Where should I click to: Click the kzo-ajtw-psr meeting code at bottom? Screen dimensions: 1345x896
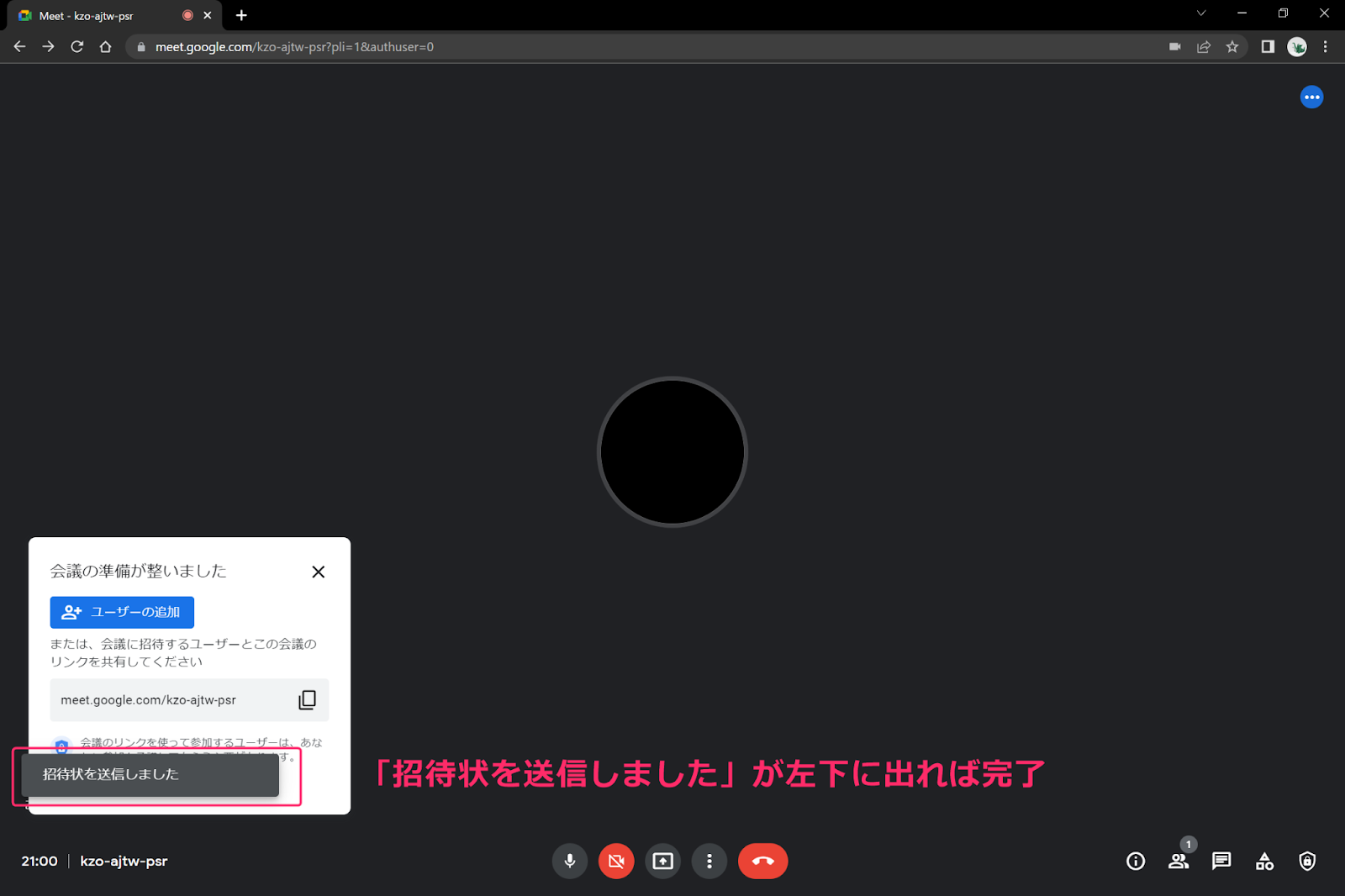point(124,861)
